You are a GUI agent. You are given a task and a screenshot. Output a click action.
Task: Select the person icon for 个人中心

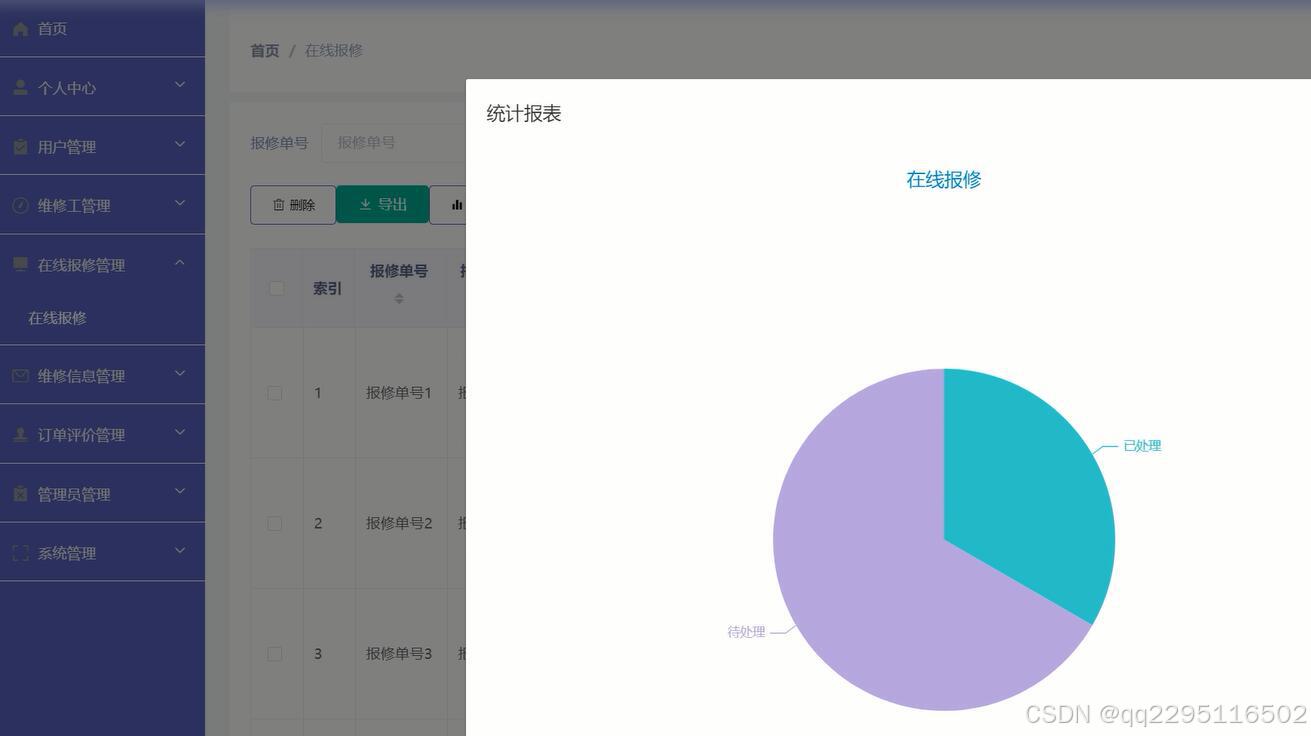(19, 87)
